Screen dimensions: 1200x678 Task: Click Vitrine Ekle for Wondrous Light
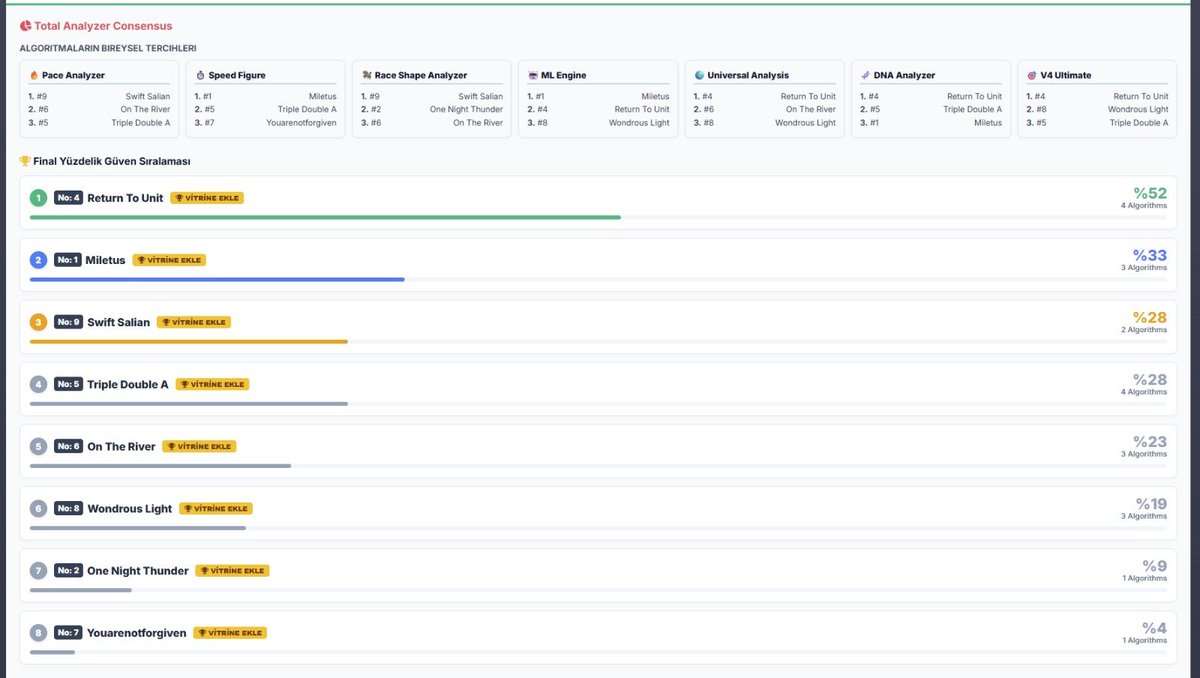point(216,508)
